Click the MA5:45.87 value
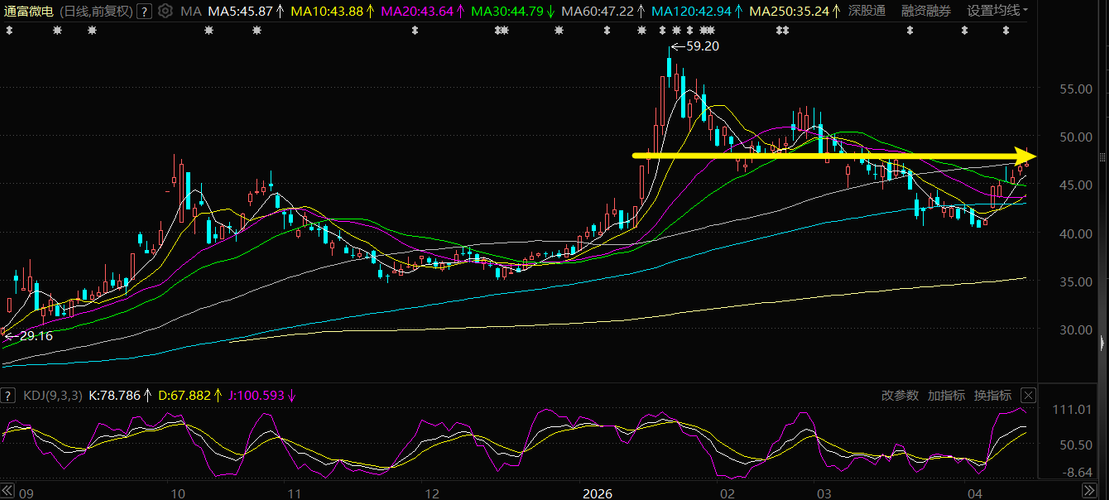The height and width of the screenshot is (500, 1109). 240,11
